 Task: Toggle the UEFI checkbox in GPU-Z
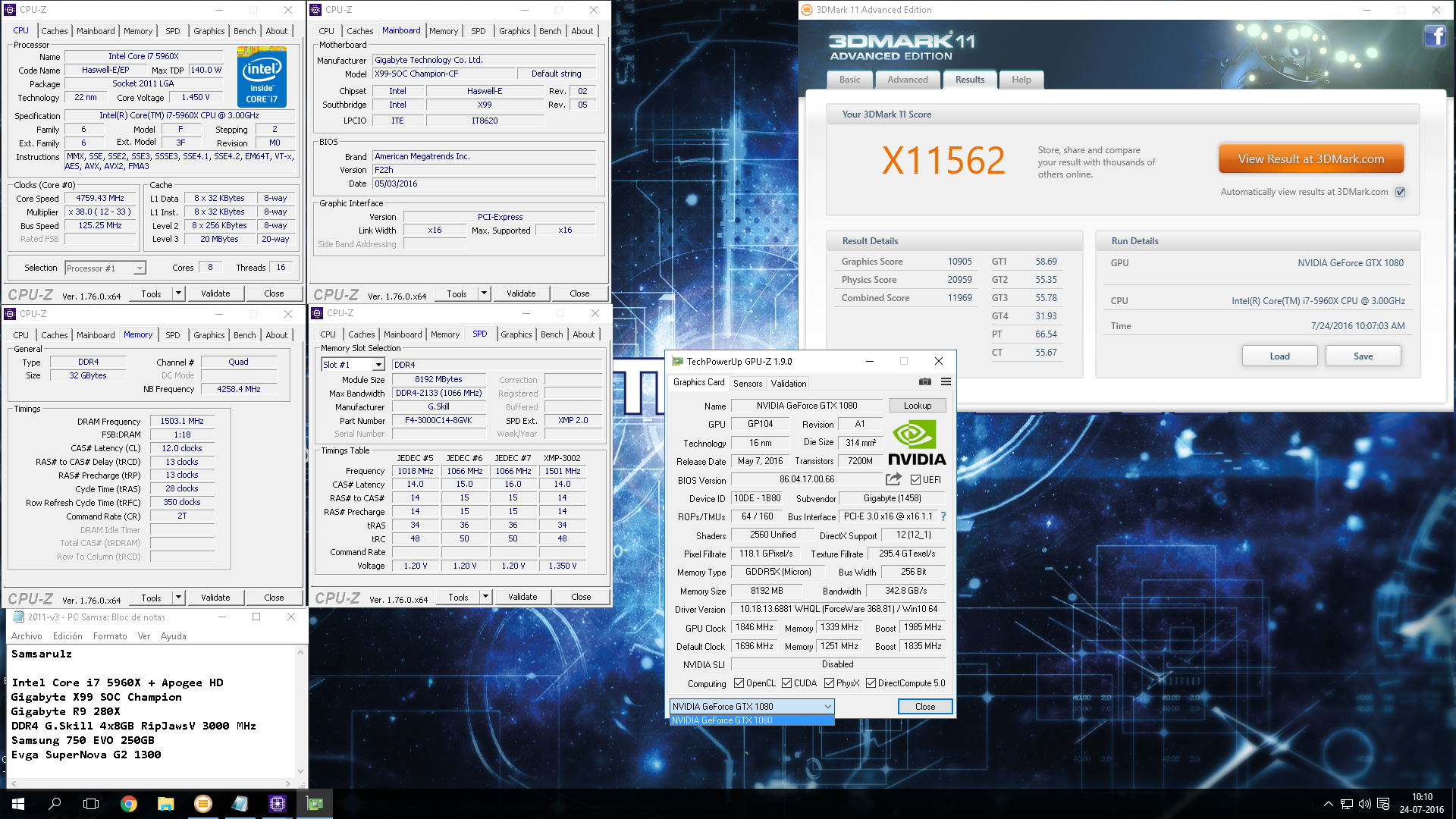tap(915, 480)
